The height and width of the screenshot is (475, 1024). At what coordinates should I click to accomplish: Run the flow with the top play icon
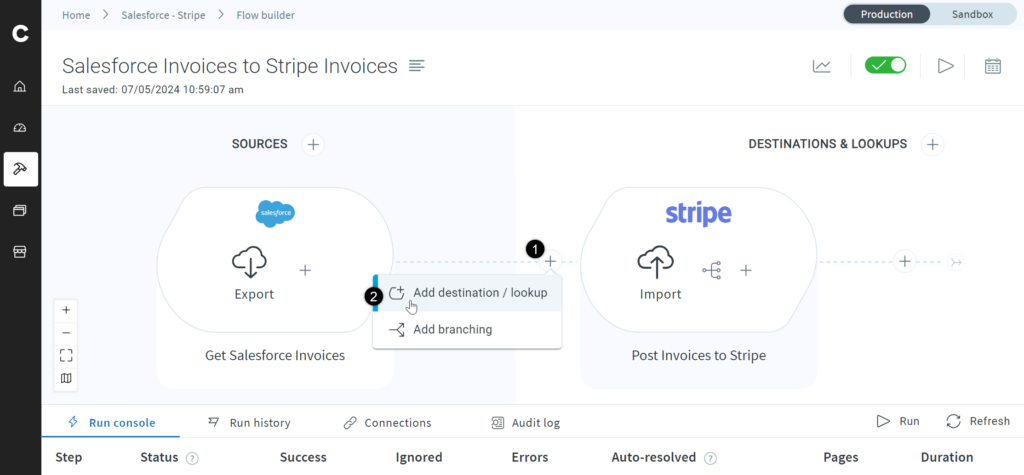click(945, 66)
